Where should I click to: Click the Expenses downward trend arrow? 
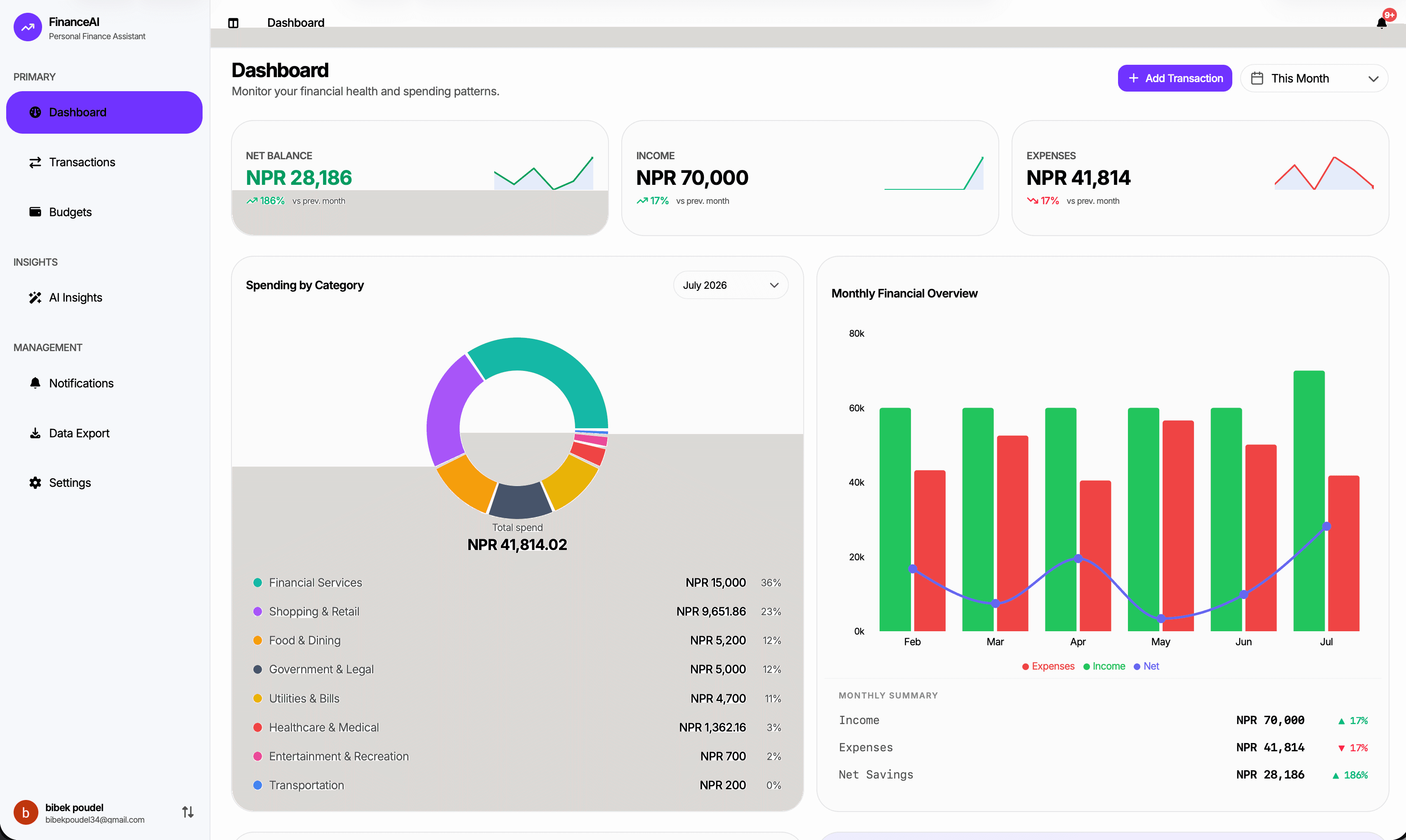pyautogui.click(x=1032, y=201)
